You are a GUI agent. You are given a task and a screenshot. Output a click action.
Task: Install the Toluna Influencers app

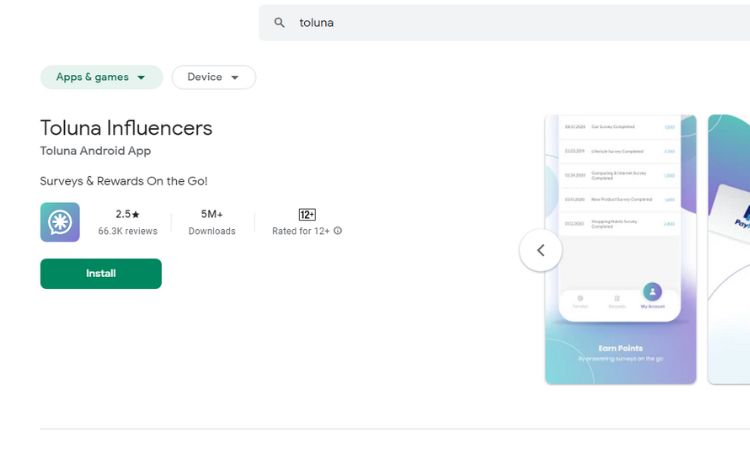[101, 274]
